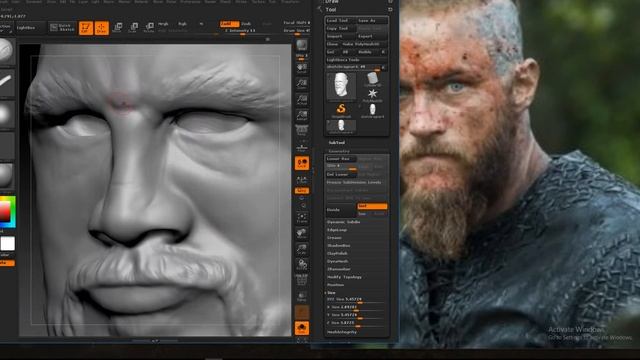Collapse the Tool palette header
Viewport: 640px width, 360px height.
tap(331, 9)
